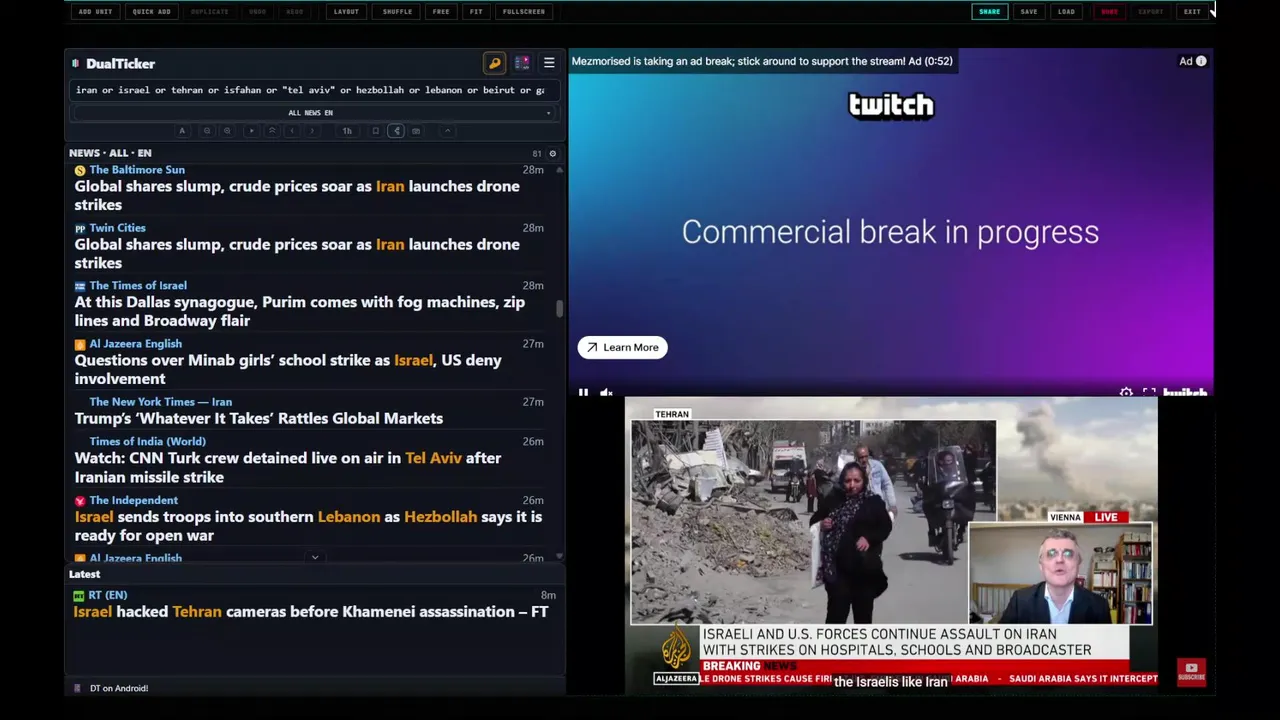Click the SHARE button
The width and height of the screenshot is (1280, 720).
point(989,12)
